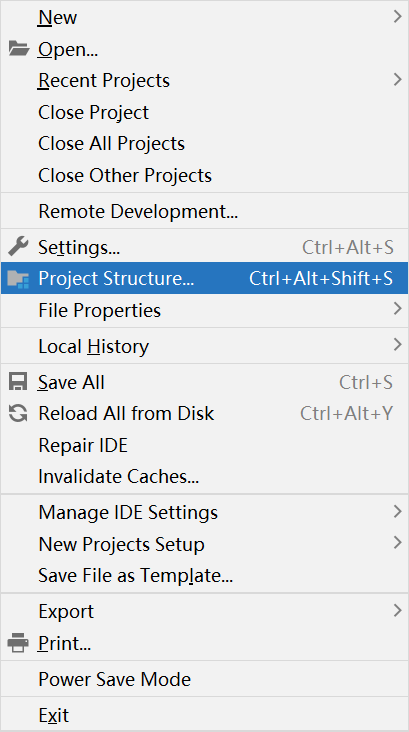Click the folder icon next to Open
409x732 pixels.
point(19,49)
